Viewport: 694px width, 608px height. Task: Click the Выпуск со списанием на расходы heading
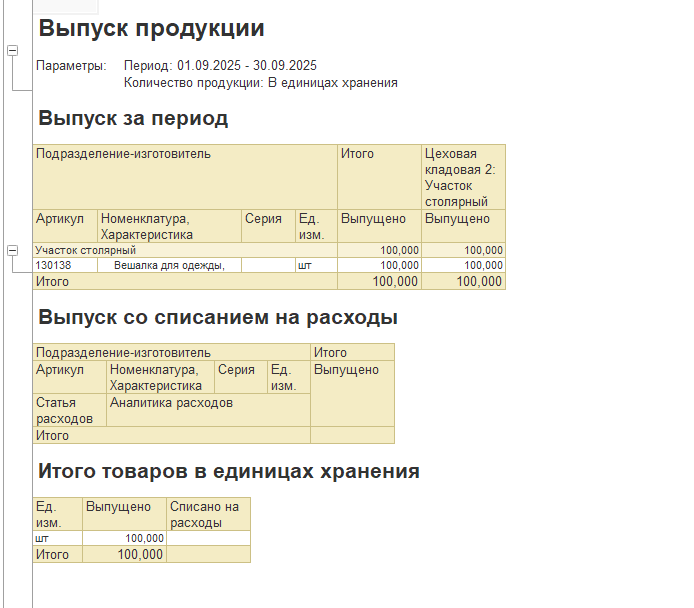(x=218, y=318)
